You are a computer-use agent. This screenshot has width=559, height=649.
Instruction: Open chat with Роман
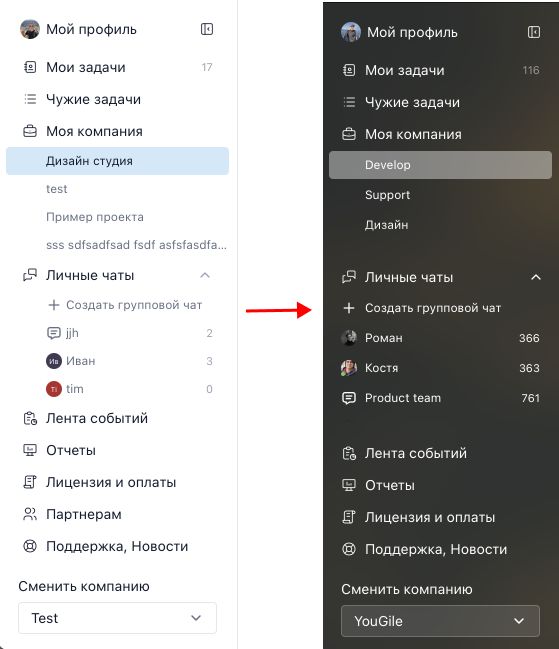(x=440, y=338)
